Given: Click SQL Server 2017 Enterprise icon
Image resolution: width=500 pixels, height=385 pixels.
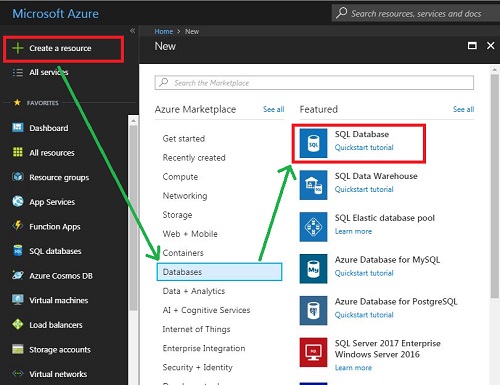Looking at the screenshot, I should tap(313, 352).
